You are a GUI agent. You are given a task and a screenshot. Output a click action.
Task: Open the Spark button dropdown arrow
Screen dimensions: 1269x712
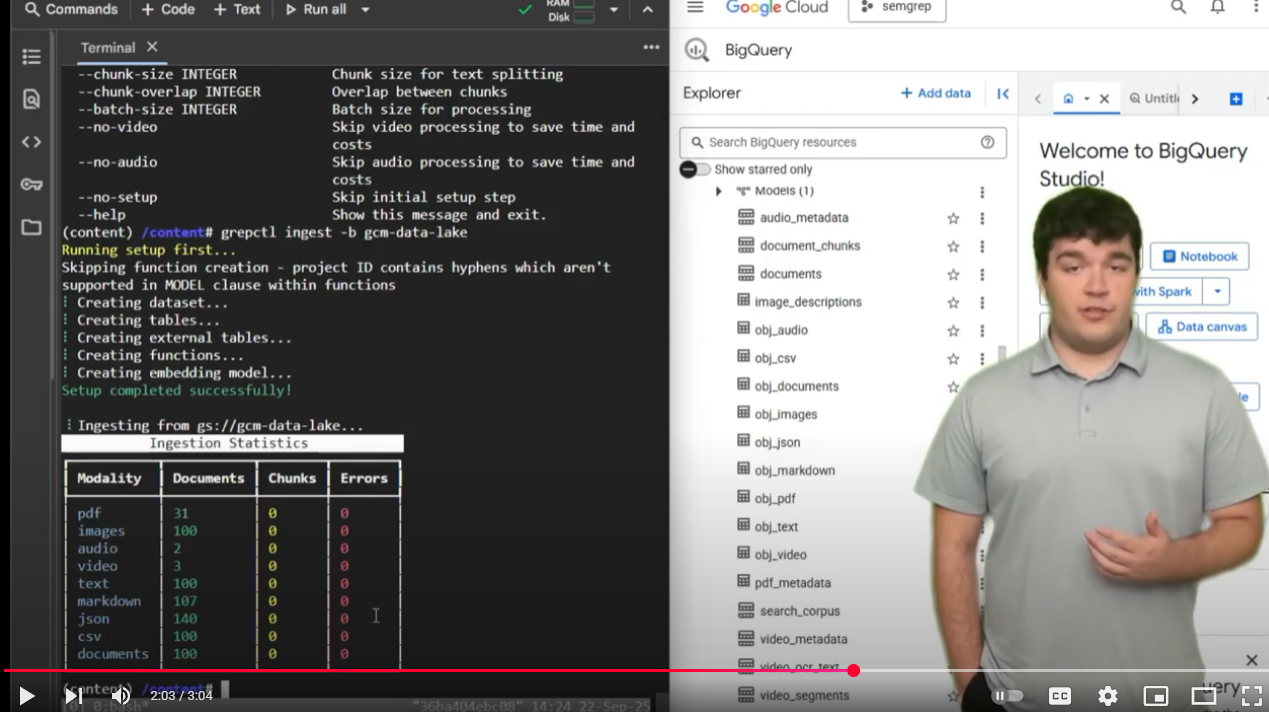coord(1217,291)
